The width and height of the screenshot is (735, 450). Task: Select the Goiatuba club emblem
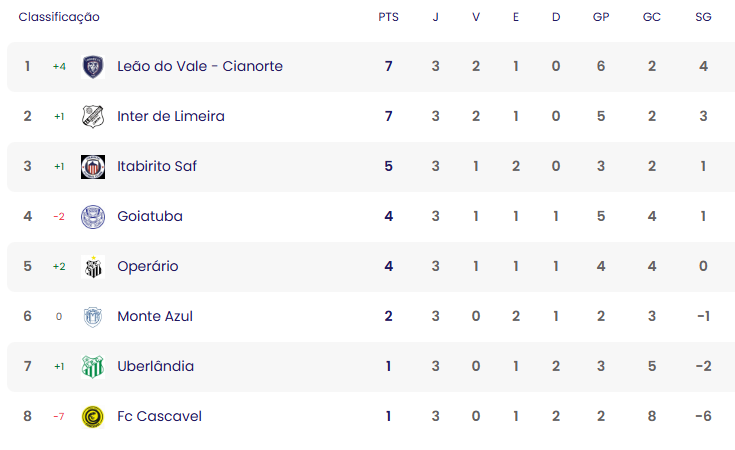(93, 217)
